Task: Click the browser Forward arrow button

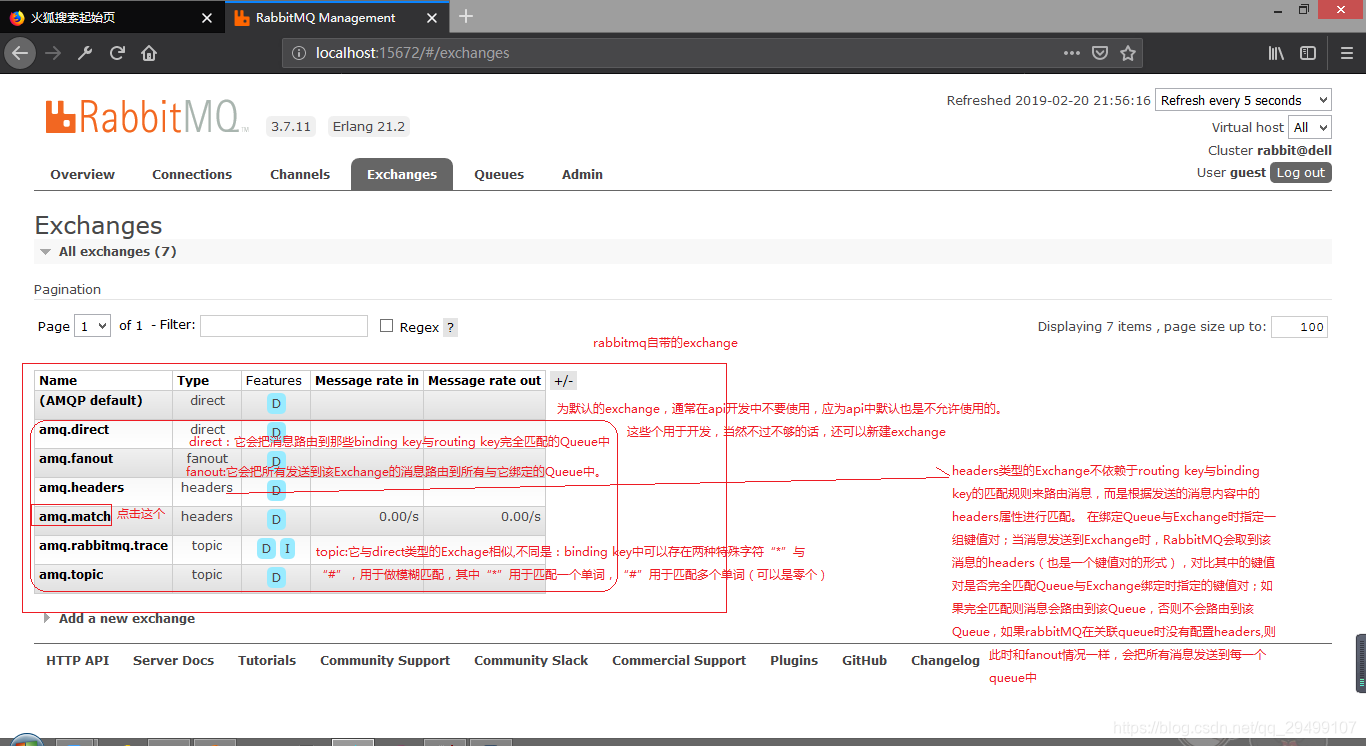Action: tap(53, 53)
